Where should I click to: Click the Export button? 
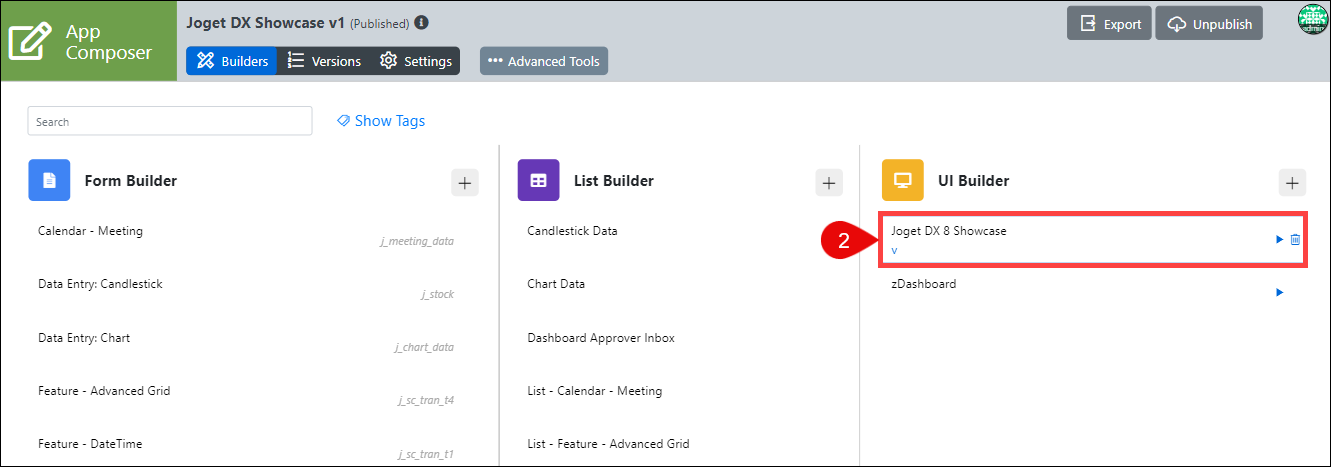point(1110,24)
